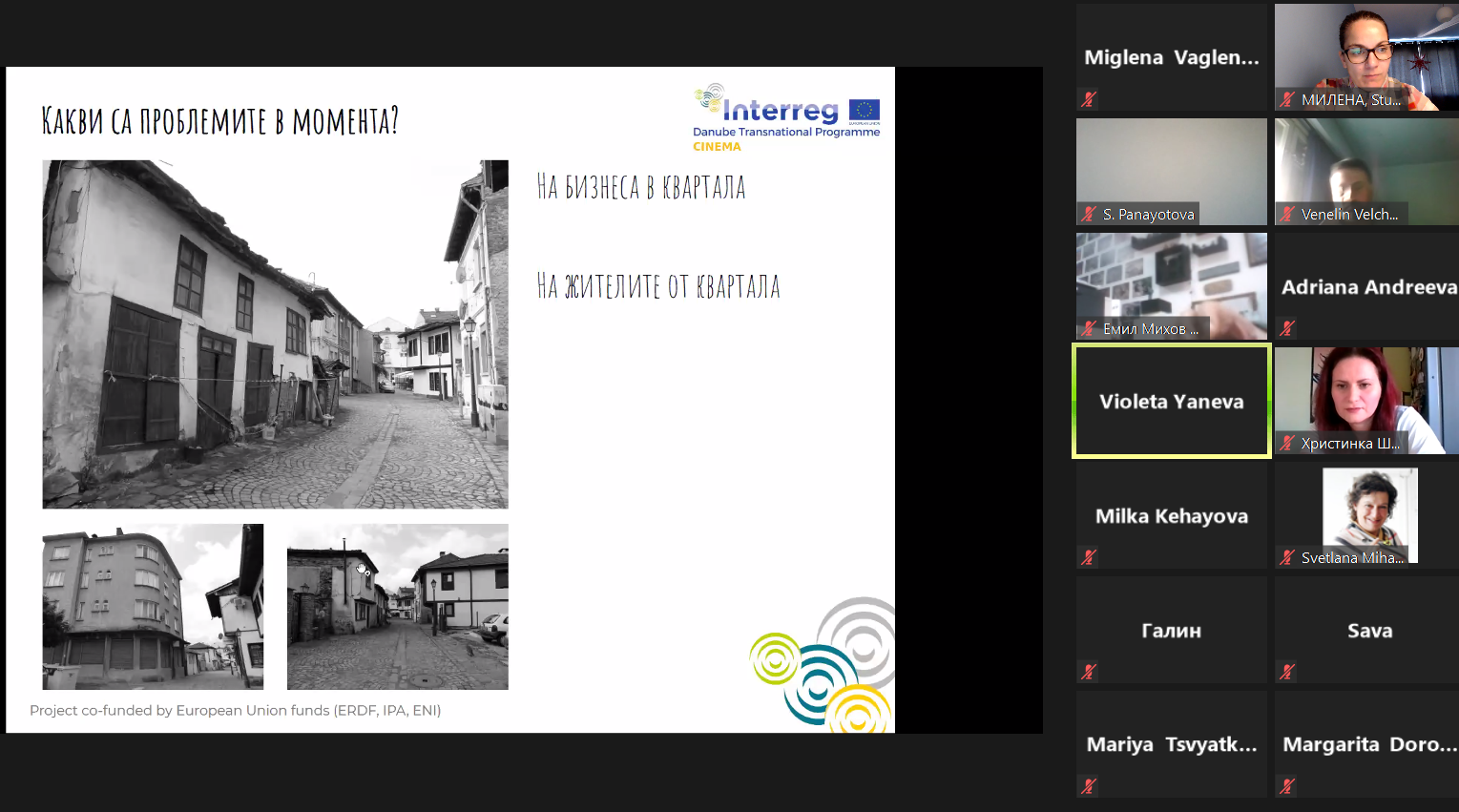Viewport: 1459px width, 812px height.
Task: Click slide title Какви са проблемите в момента
Action: tap(219, 121)
